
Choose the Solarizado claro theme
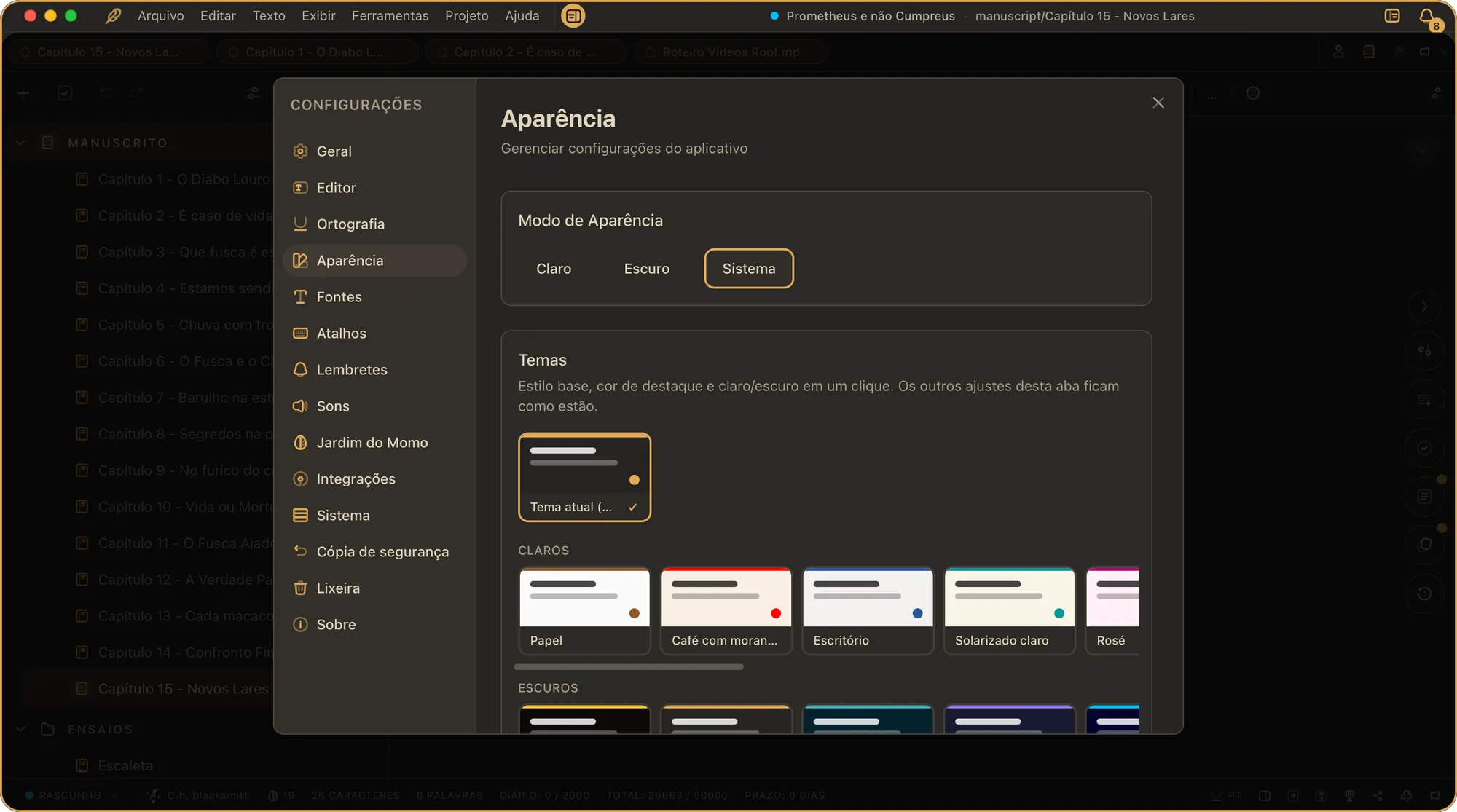tap(1009, 611)
